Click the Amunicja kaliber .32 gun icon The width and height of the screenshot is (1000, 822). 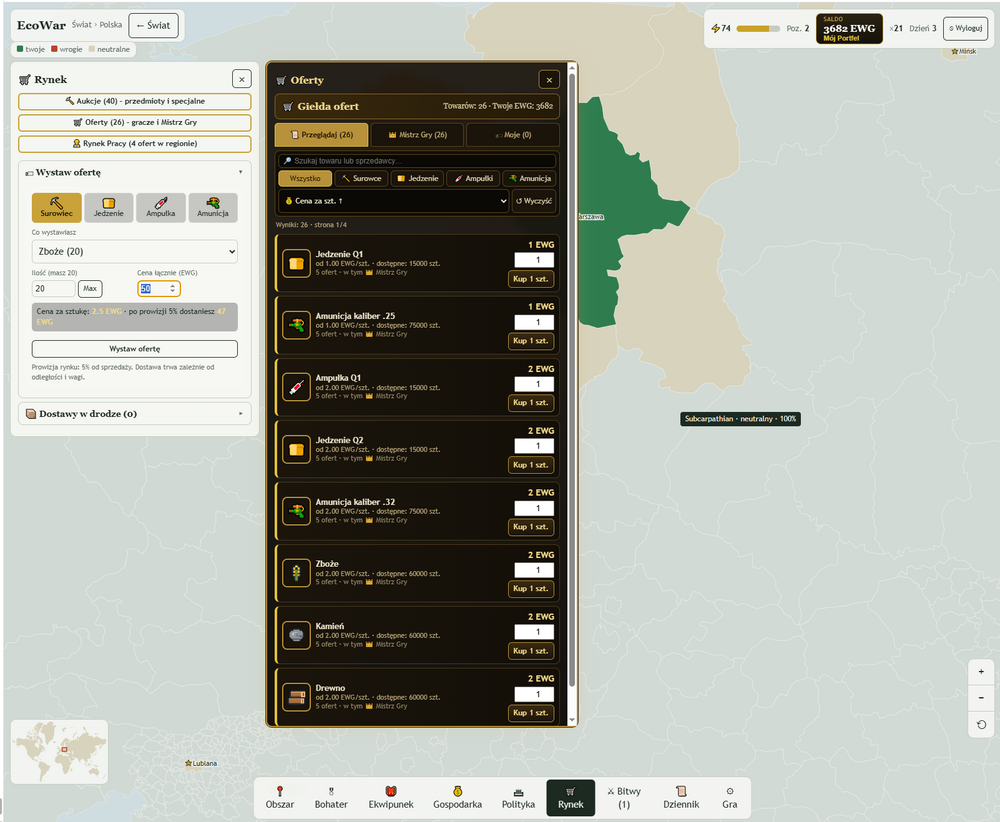coord(297,511)
